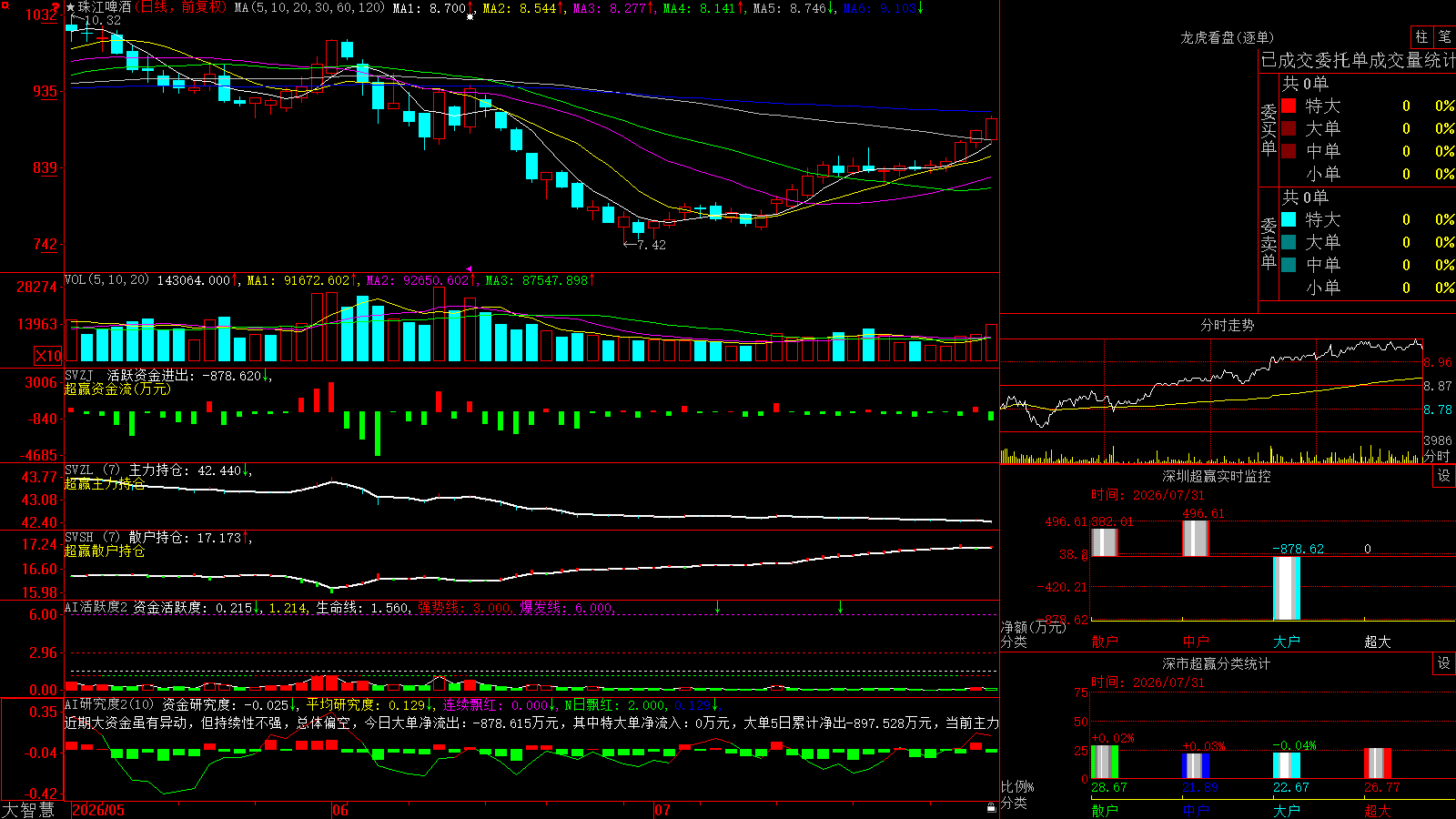This screenshot has height=819, width=1456.
Task: Click the 超赢资金流(万元) yellow label
Action: [117, 389]
